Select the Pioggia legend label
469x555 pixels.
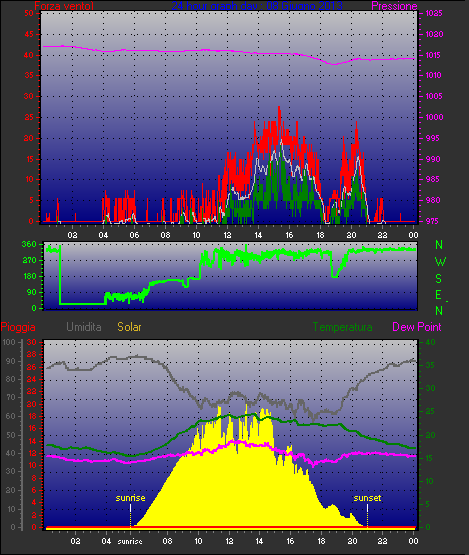18,327
